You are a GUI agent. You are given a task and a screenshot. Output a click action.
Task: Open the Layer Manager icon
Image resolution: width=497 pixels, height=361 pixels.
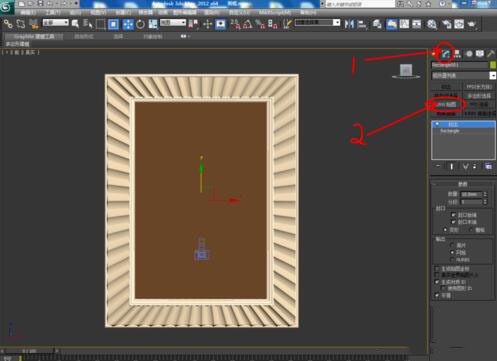(x=377, y=24)
